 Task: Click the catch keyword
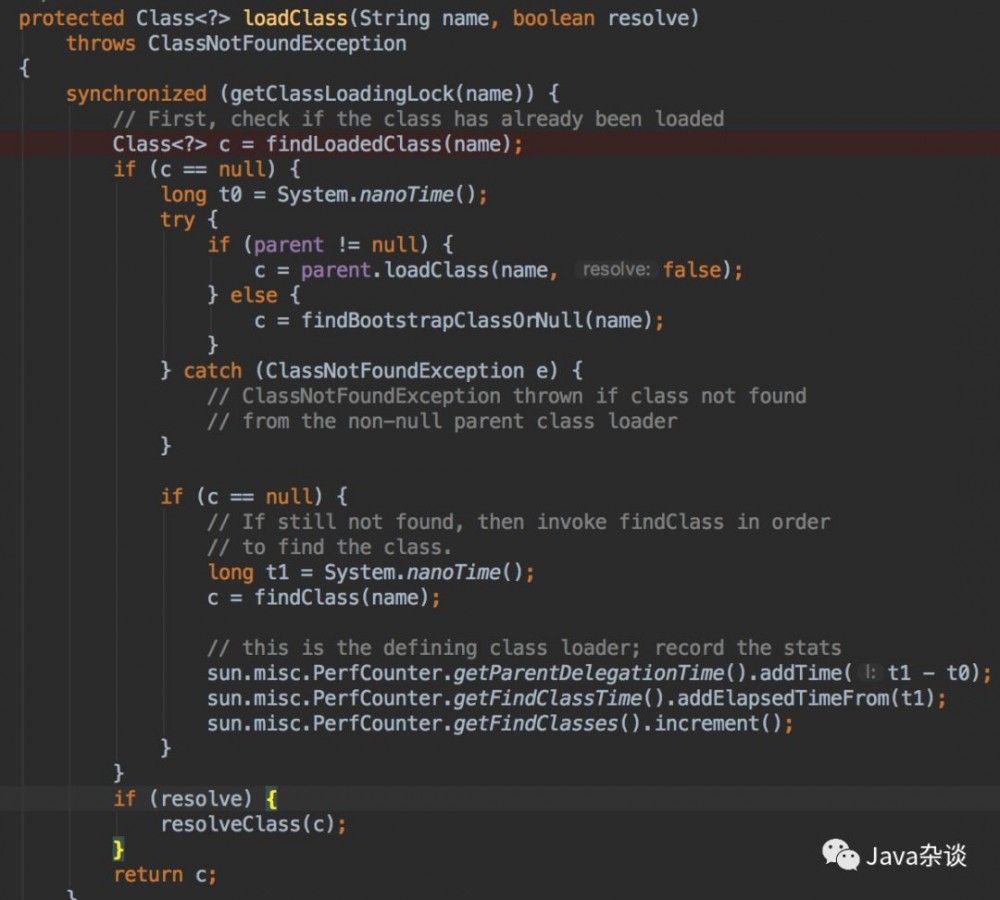213,371
